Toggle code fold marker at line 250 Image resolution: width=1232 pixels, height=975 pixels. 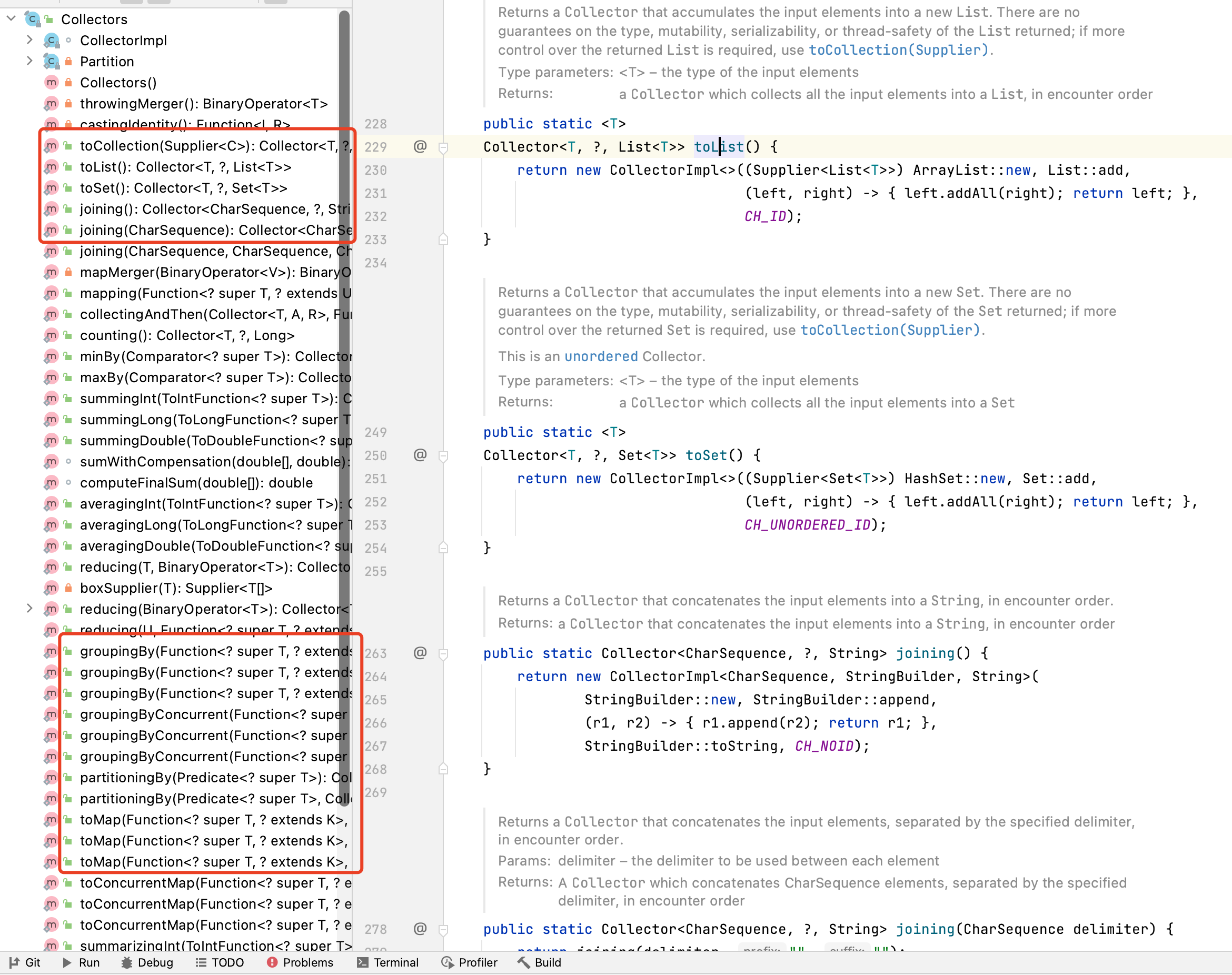tap(443, 456)
